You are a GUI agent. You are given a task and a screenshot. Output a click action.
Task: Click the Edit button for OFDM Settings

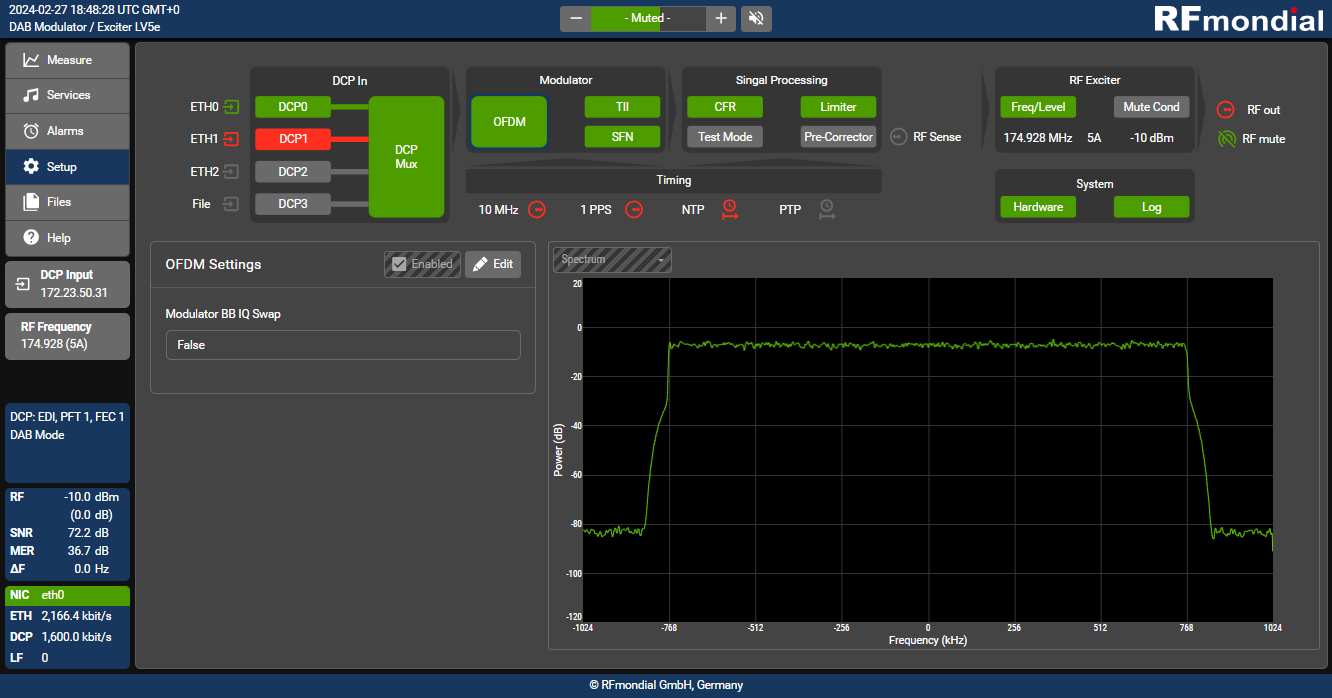click(x=492, y=264)
